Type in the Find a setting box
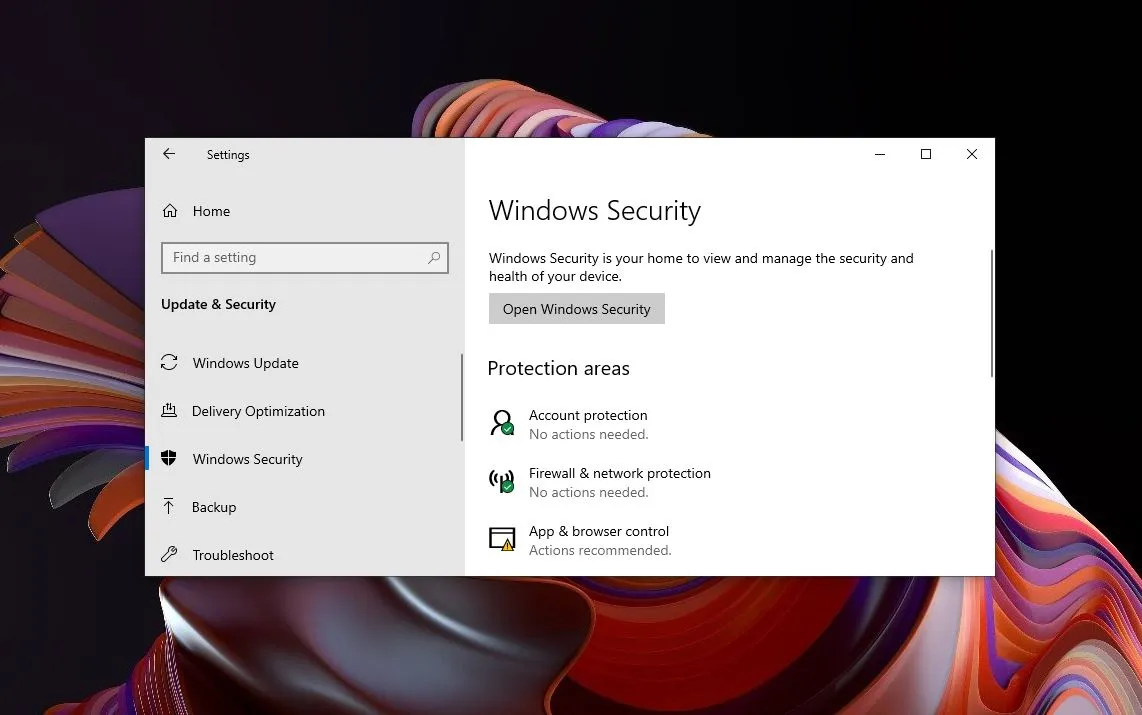Screen dimensions: 1142x715 click(295, 258)
